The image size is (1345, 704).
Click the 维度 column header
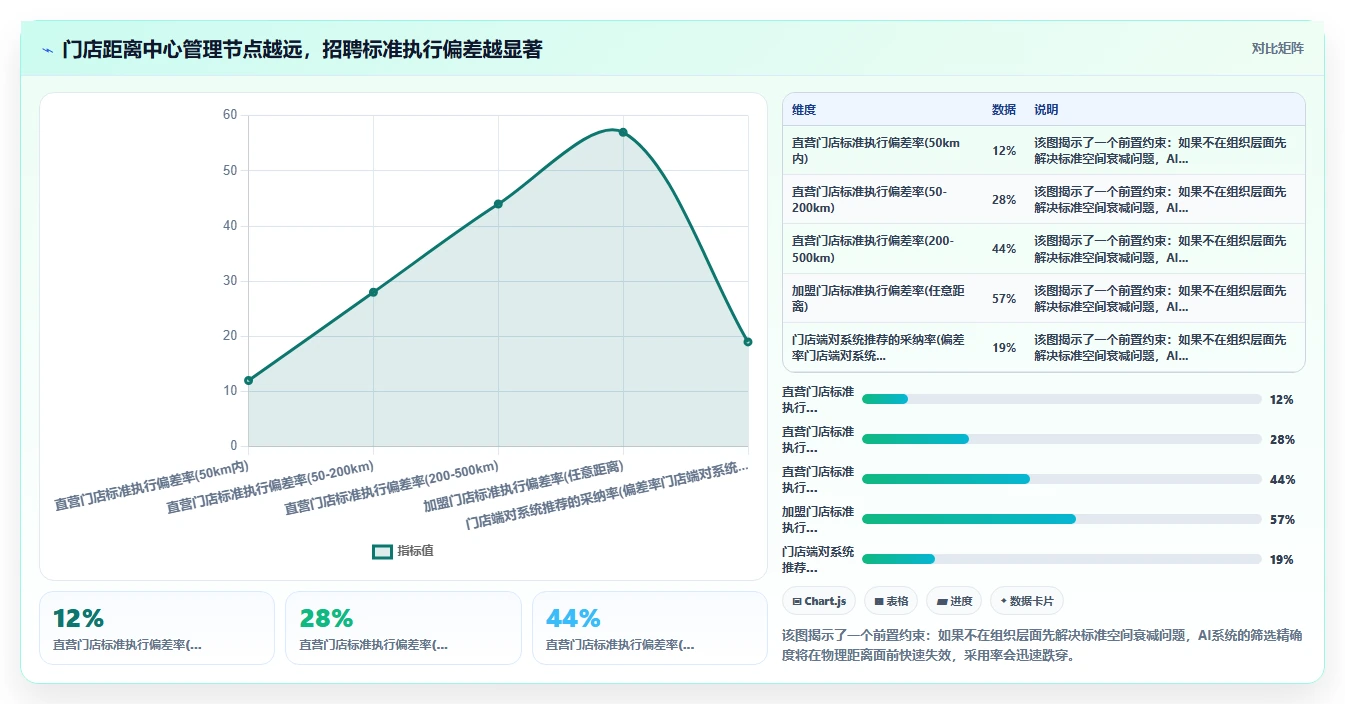(x=804, y=110)
